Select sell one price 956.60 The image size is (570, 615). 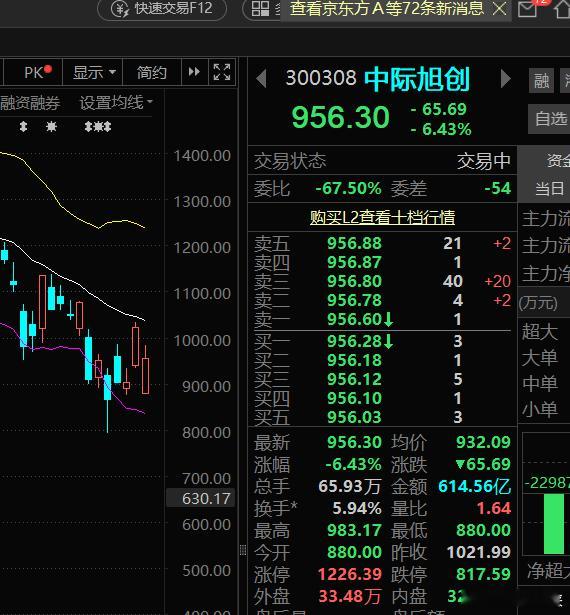coord(354,319)
